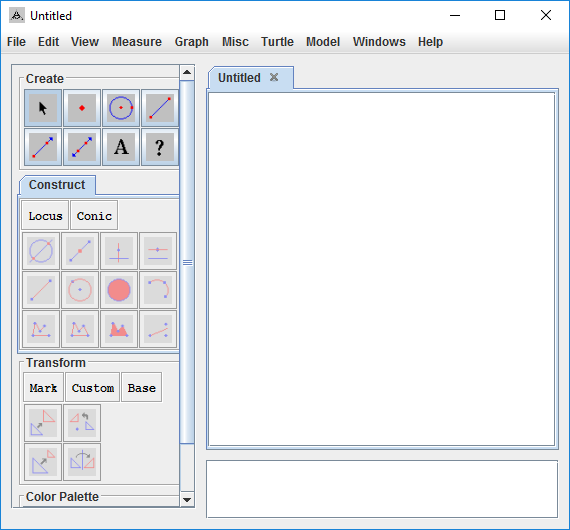Select the line creation tool

(82, 147)
